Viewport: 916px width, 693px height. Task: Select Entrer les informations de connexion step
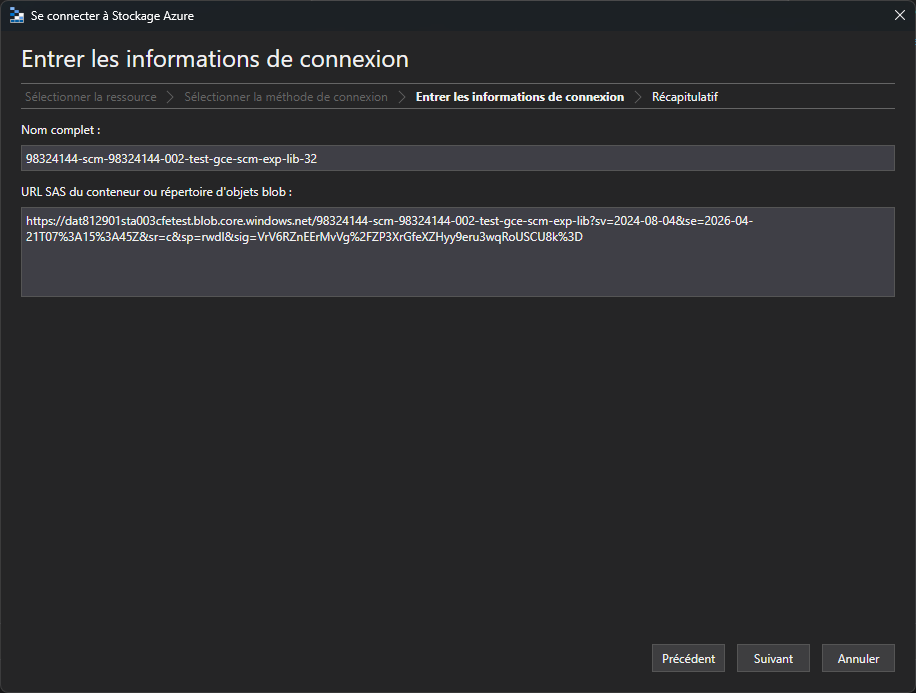519,97
